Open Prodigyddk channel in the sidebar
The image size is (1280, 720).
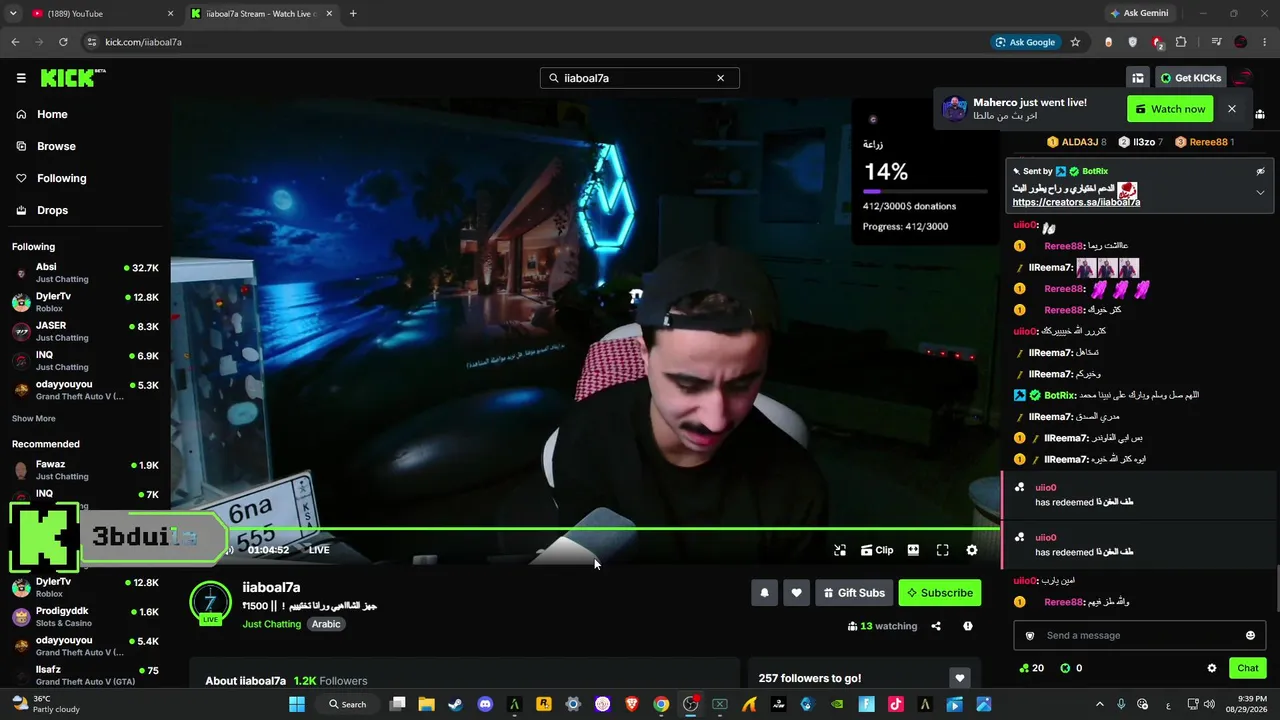[85, 617]
